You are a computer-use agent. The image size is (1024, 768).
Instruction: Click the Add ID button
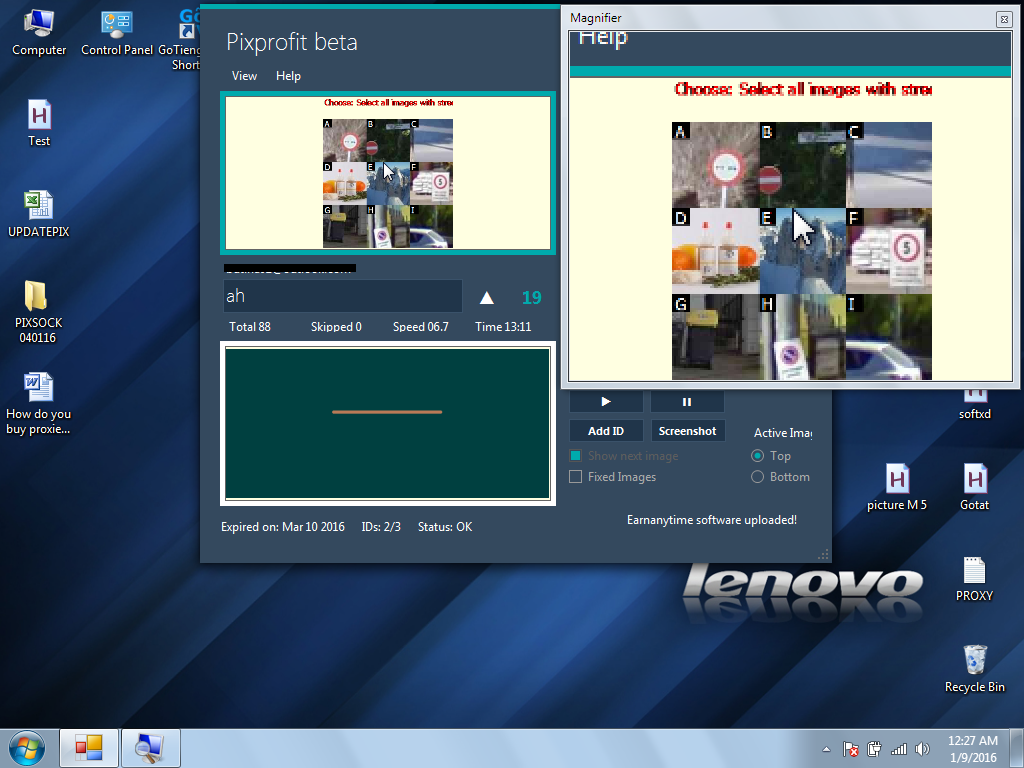pos(606,431)
